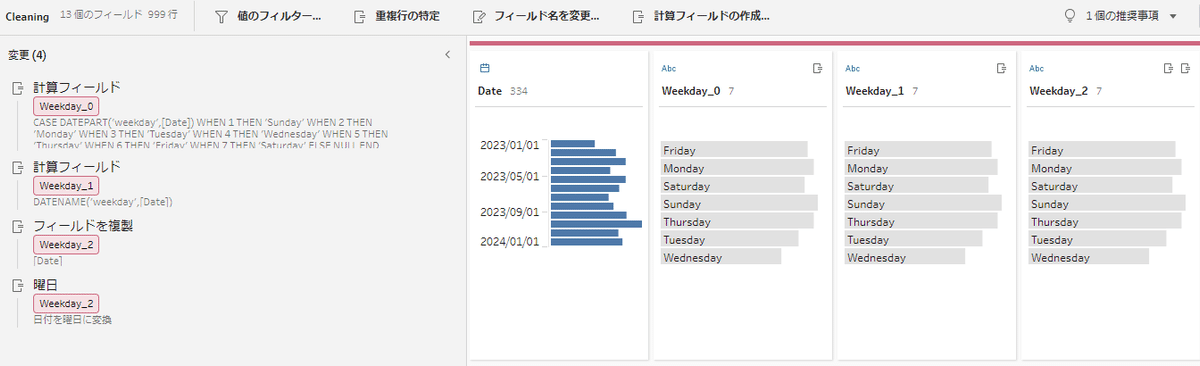This screenshot has height=366, width=1200.
Task: Click the calculated field icon on Weekday_0 card
Action: tap(817, 68)
